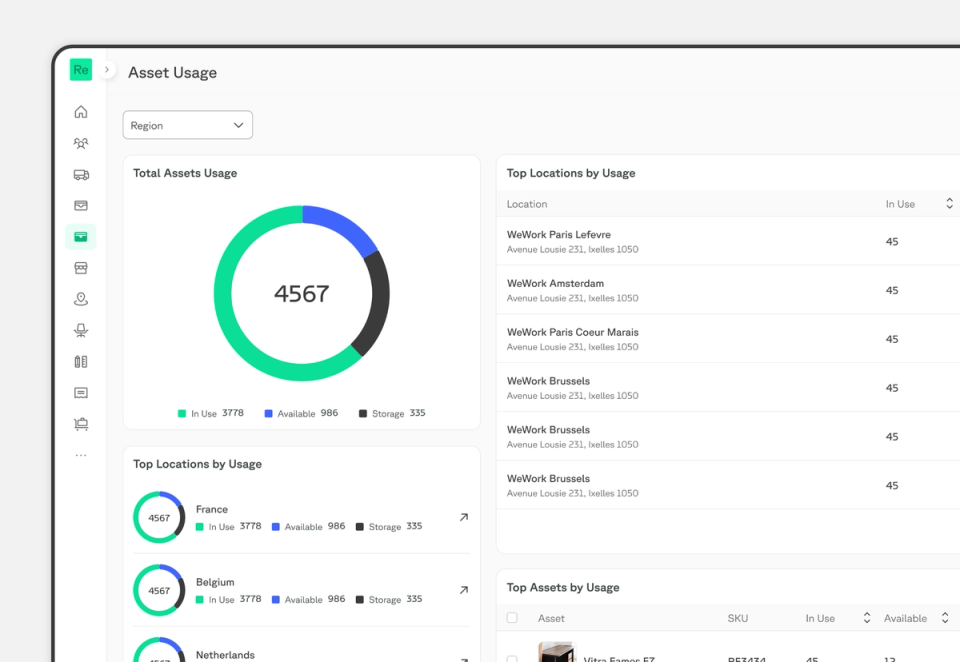Open the users group sidebar icon
The width and height of the screenshot is (960, 662).
coord(81,143)
